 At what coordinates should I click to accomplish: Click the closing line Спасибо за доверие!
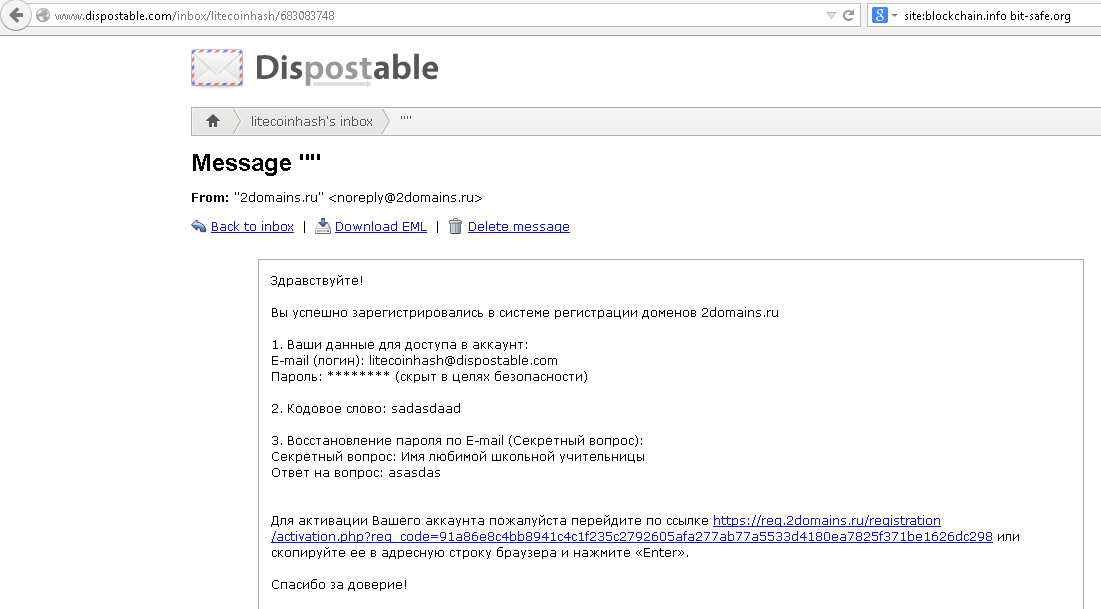(339, 584)
